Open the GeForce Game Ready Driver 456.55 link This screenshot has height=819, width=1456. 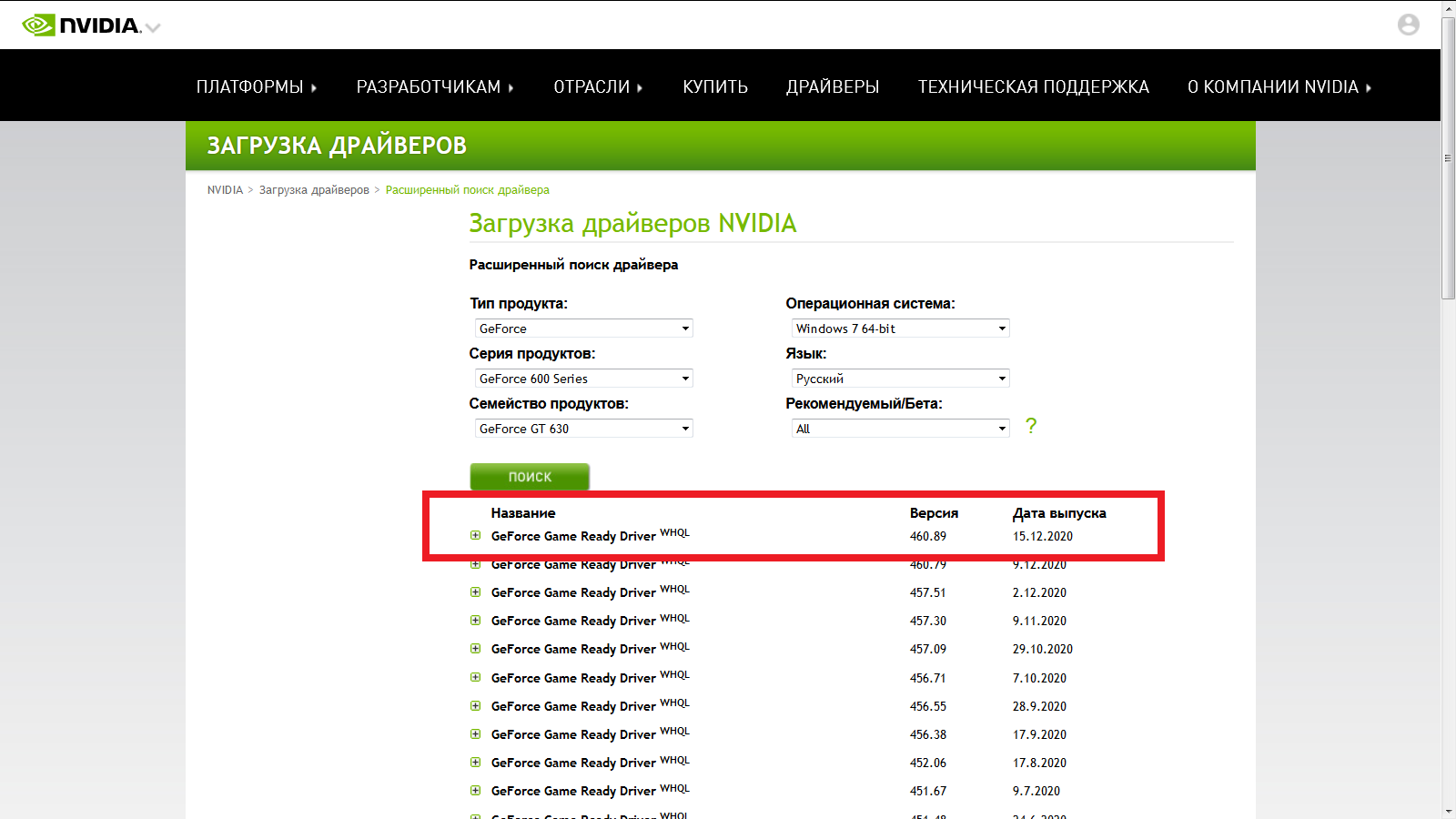pyautogui.click(x=591, y=705)
